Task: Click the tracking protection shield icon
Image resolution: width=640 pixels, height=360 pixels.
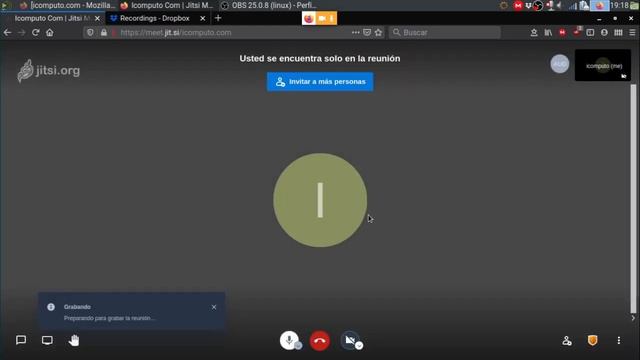Action: 90,33
